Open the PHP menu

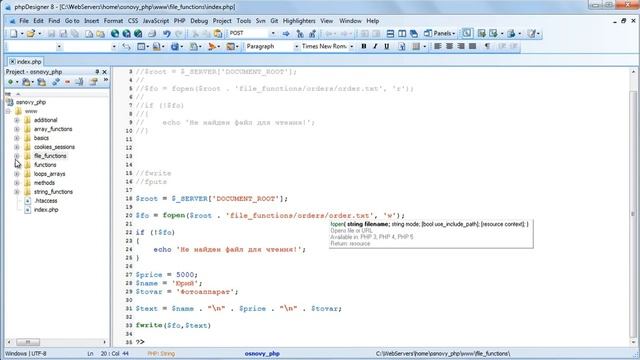tap(179, 21)
